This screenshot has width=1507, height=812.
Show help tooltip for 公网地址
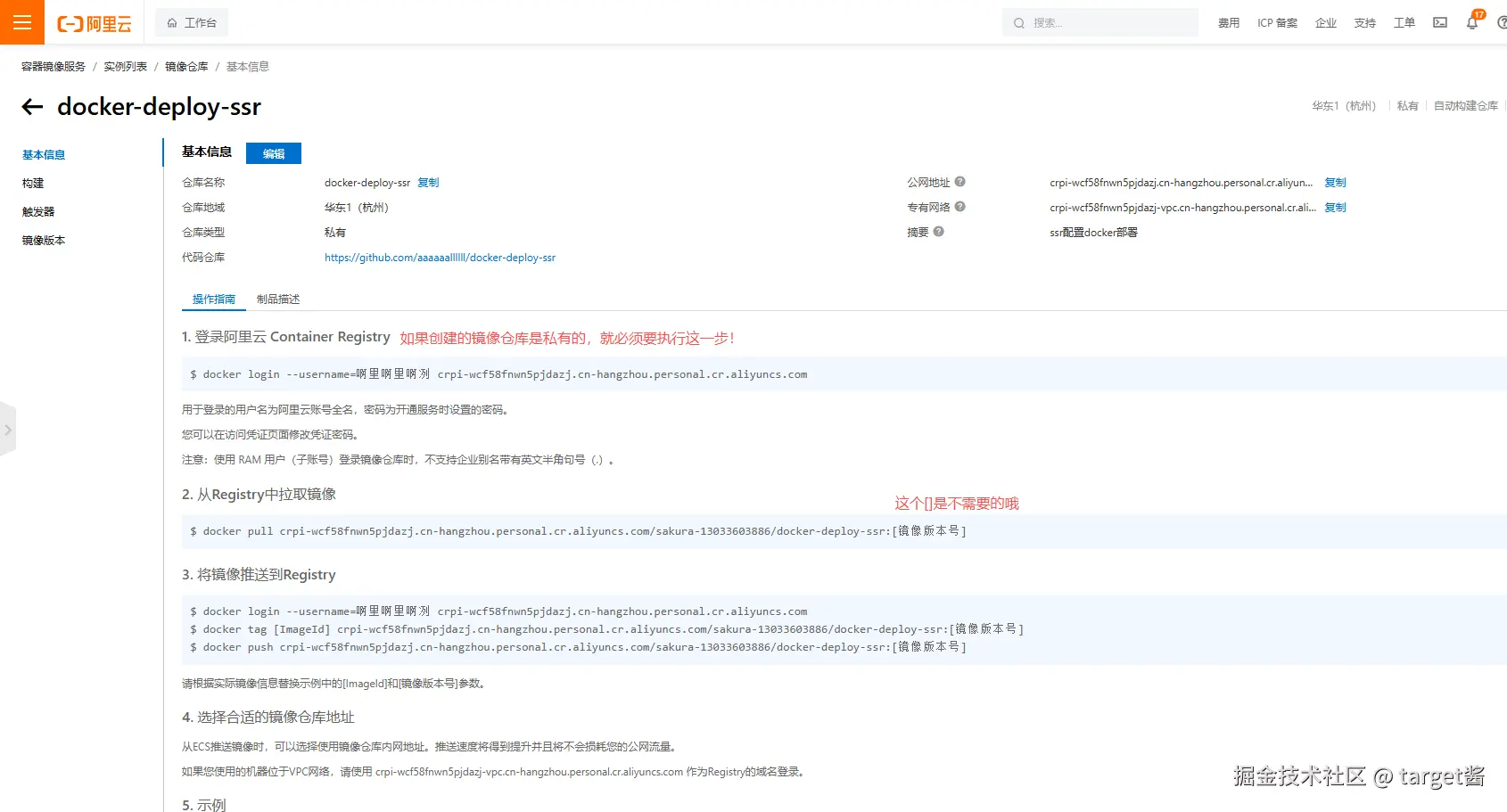click(x=960, y=182)
